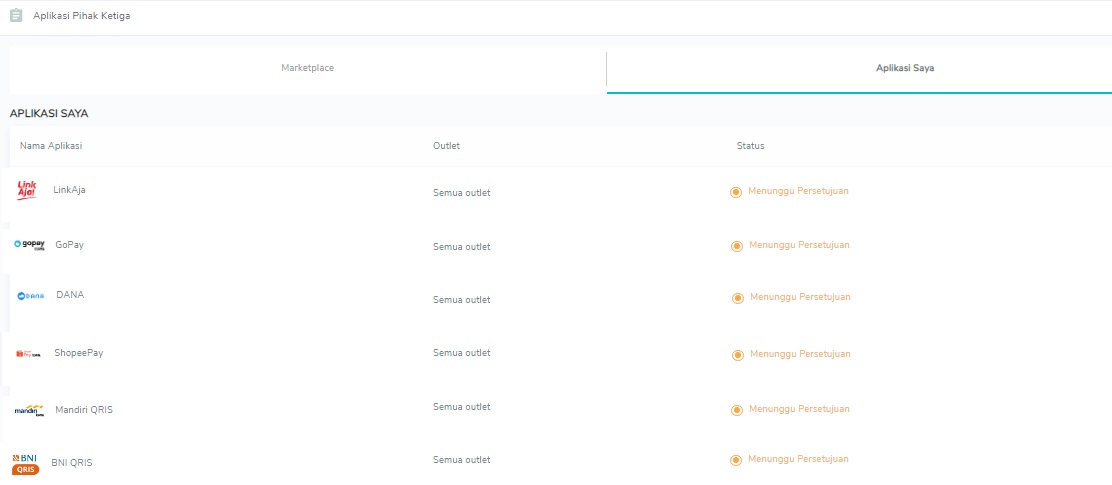Viewport: 1112px width, 485px height.
Task: Click LinkAja pending status circle icon
Action: coord(736,192)
